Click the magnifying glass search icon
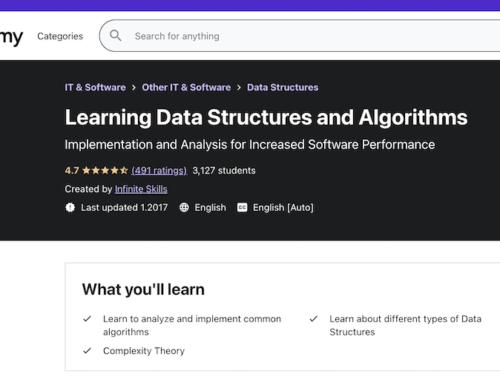 (115, 35)
